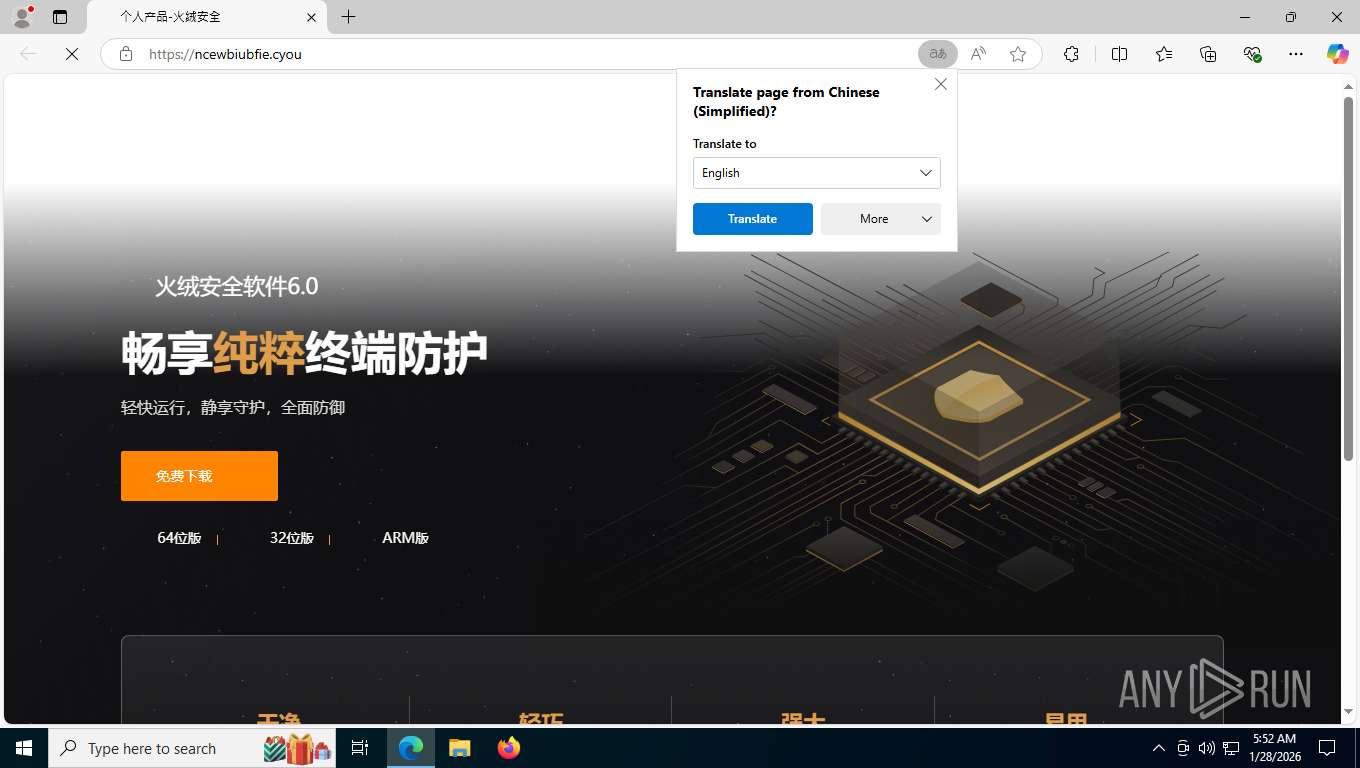Image resolution: width=1360 pixels, height=768 pixels.
Task: Open Task View on taskbar
Action: coord(360,748)
